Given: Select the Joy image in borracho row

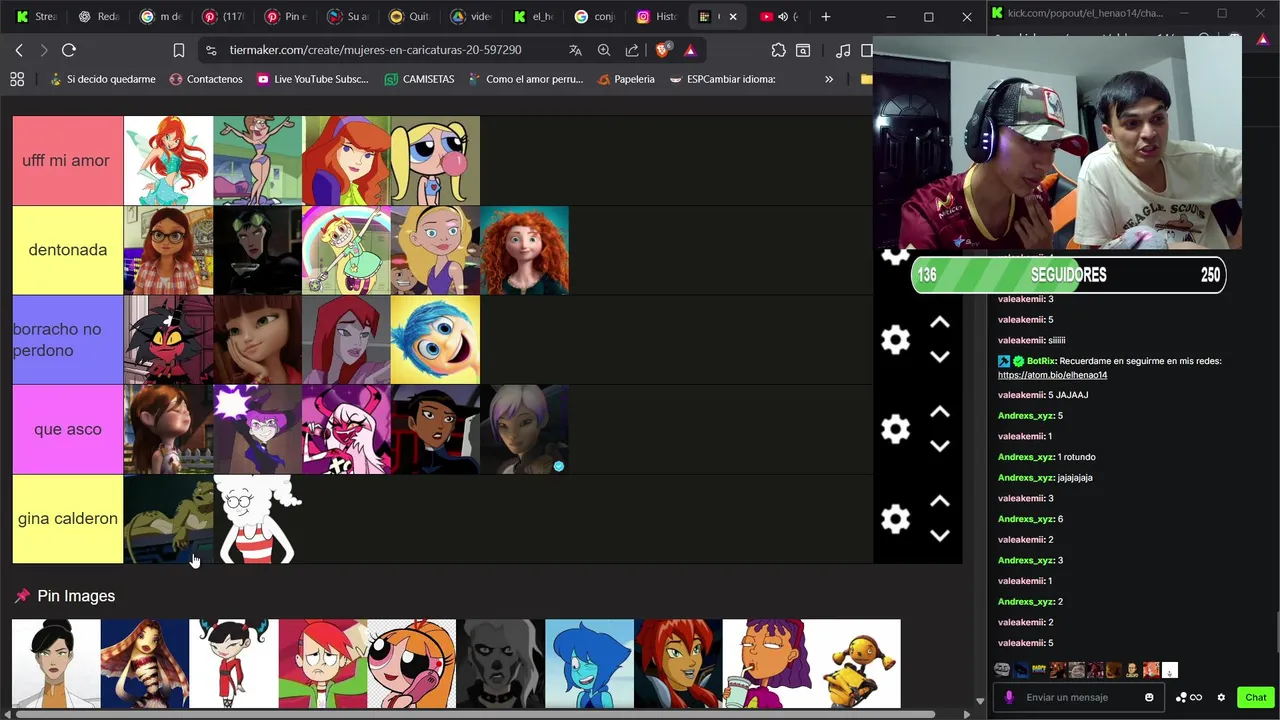Looking at the screenshot, I should (435, 340).
